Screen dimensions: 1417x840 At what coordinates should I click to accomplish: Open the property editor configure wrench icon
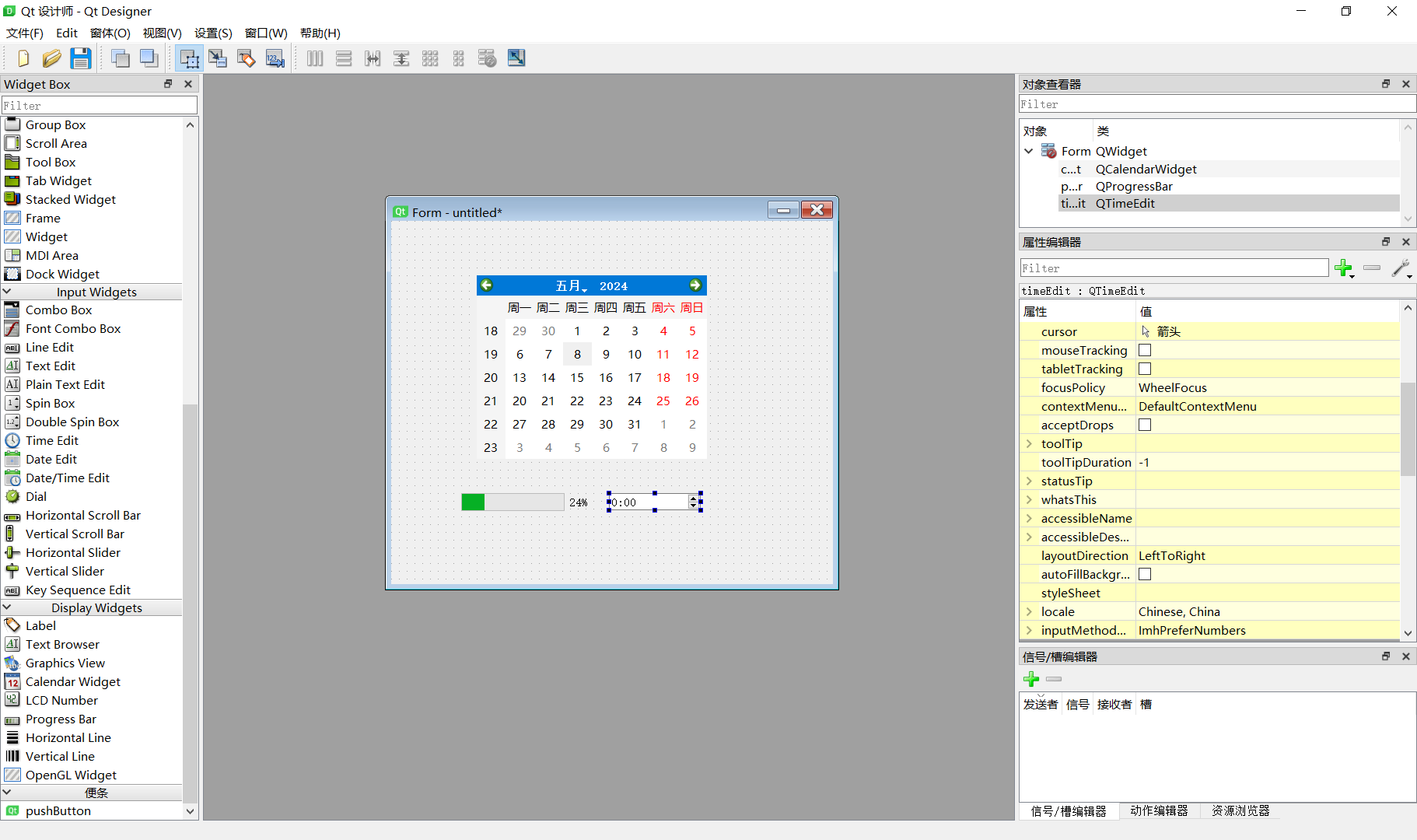pyautogui.click(x=1401, y=268)
